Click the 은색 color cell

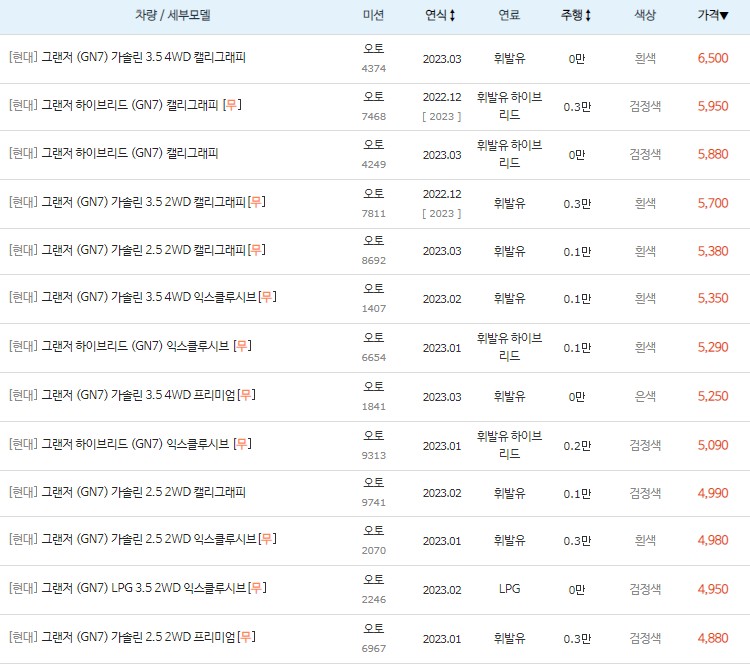click(645, 396)
